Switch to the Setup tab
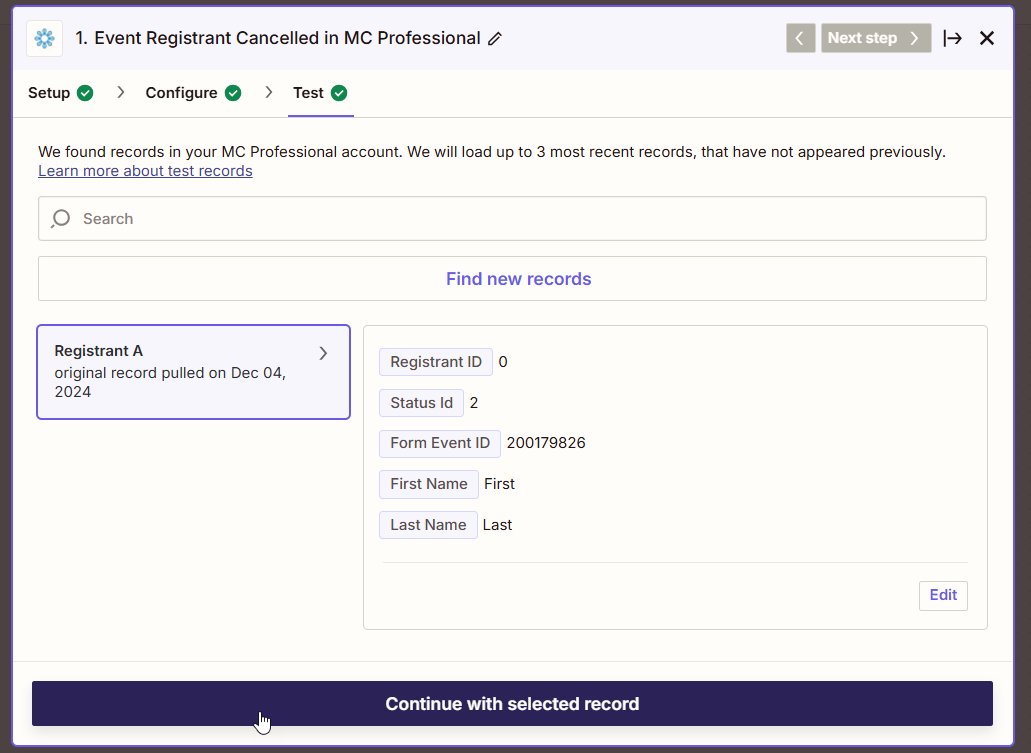1031x753 pixels. click(60, 93)
